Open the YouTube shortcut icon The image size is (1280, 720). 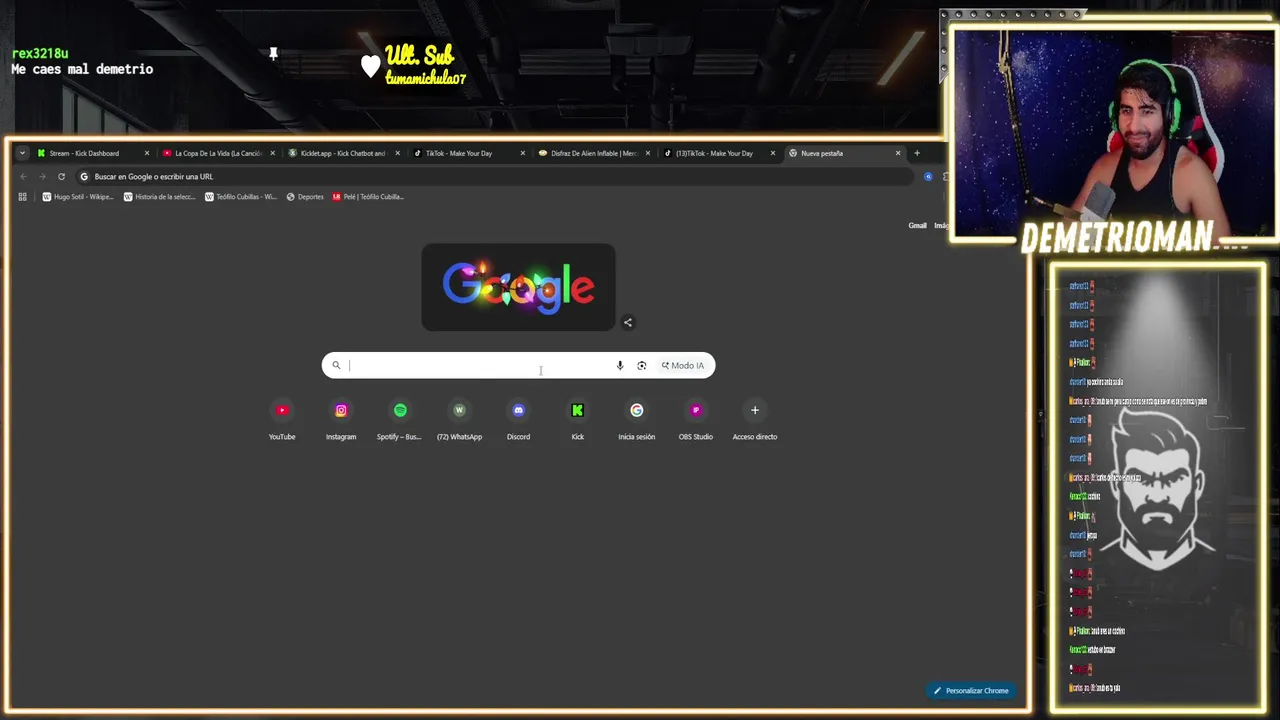click(x=282, y=410)
